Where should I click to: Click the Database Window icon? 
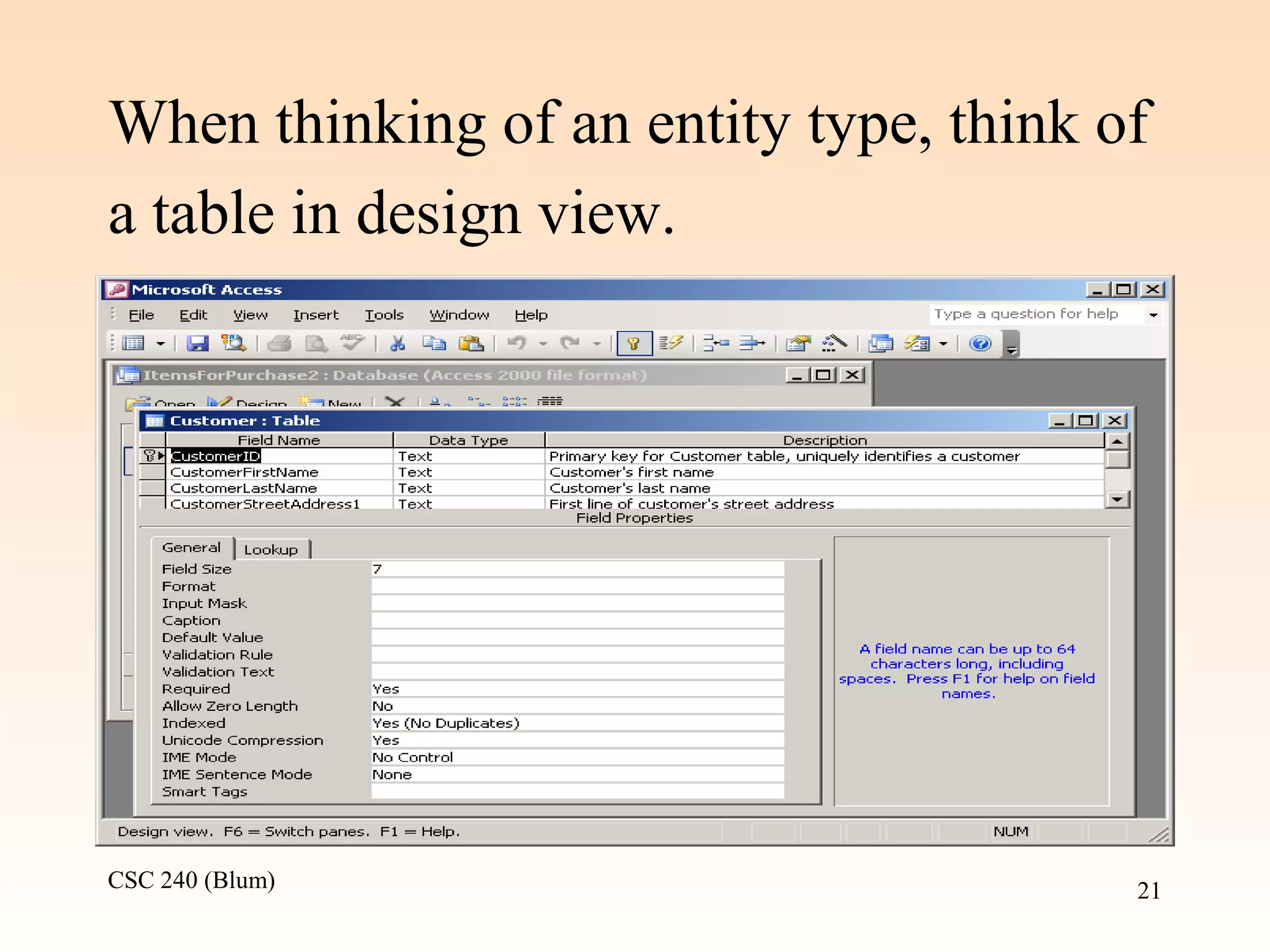pyautogui.click(x=881, y=343)
